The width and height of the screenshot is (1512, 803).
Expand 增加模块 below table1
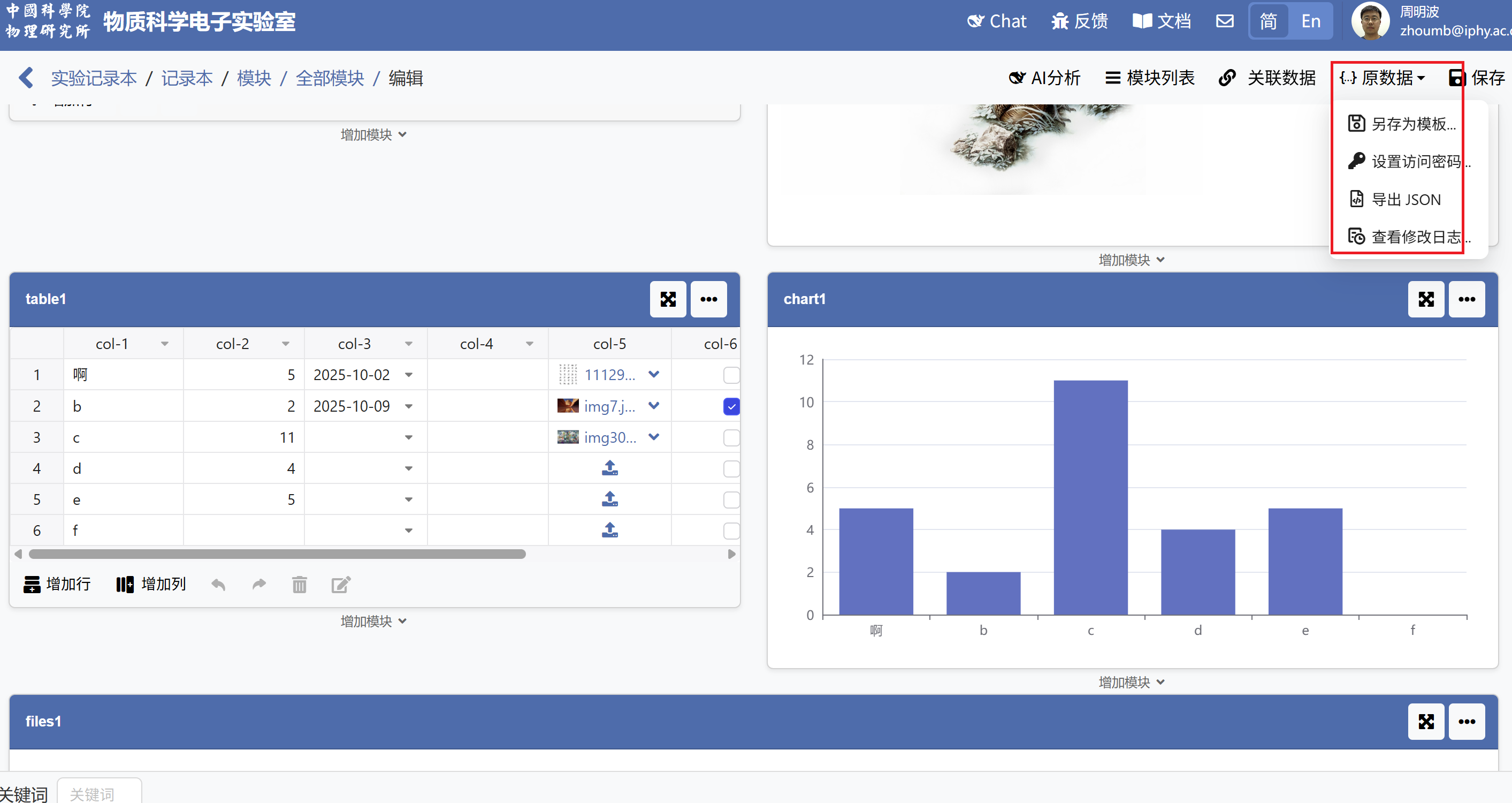[373, 621]
